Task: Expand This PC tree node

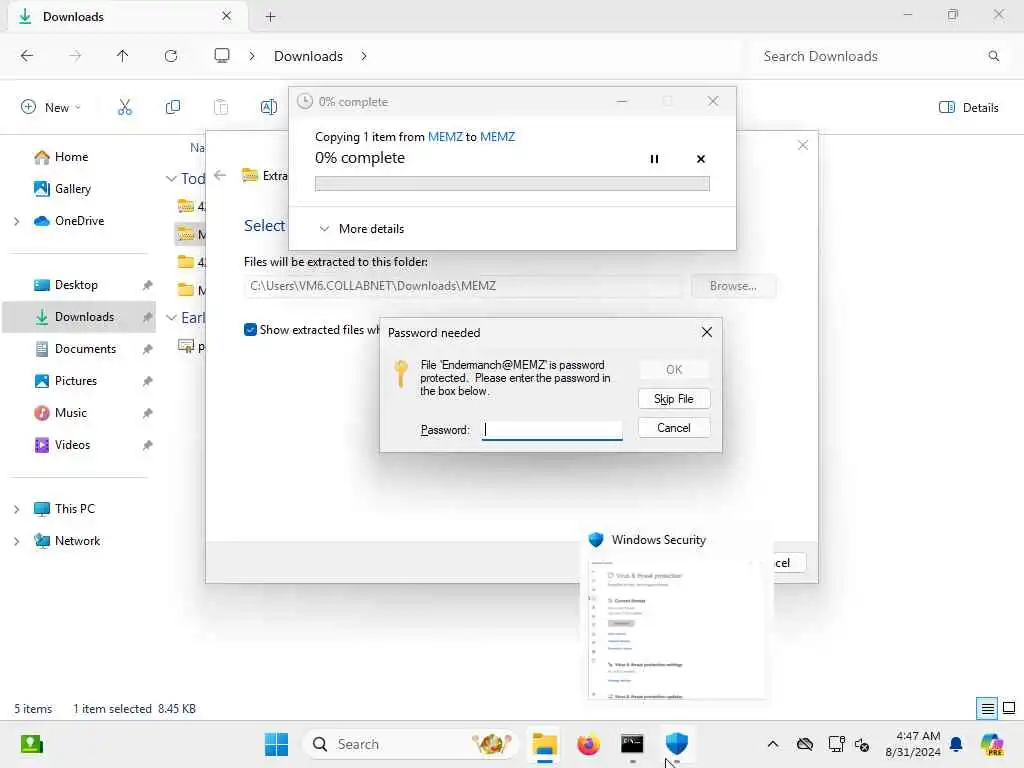Action: (16, 509)
